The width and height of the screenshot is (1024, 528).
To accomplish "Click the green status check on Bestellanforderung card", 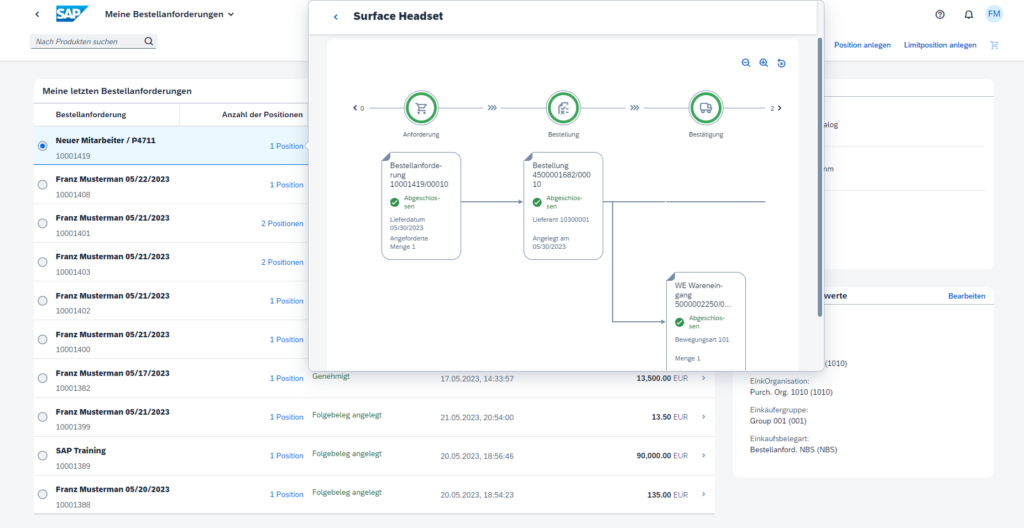I will coord(394,202).
